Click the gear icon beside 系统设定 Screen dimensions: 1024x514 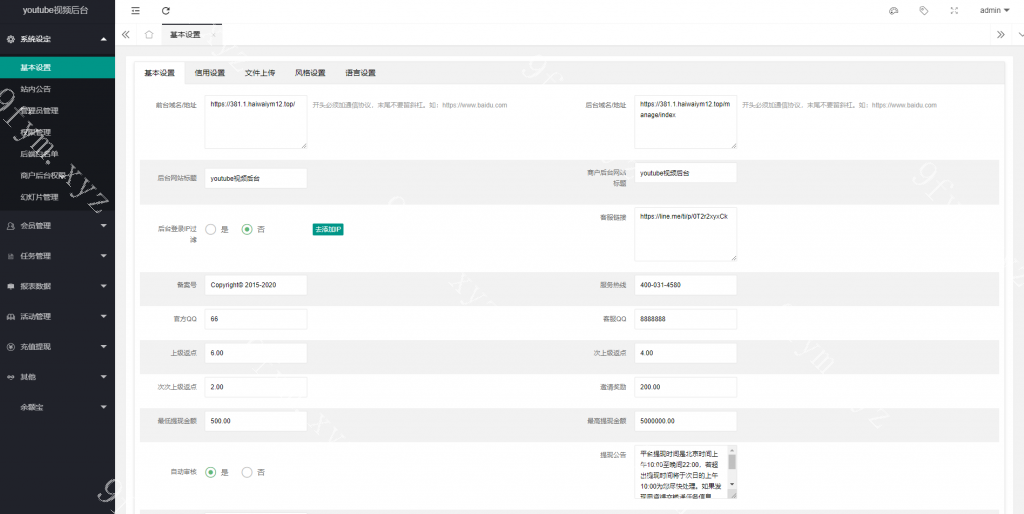coord(10,39)
